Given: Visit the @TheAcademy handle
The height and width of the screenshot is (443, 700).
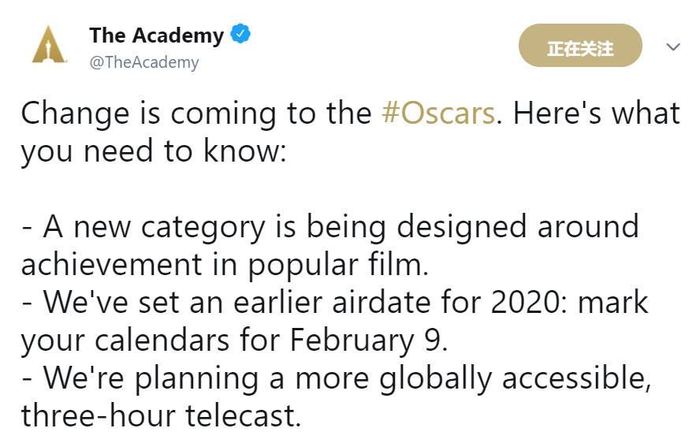Looking at the screenshot, I should [x=144, y=62].
